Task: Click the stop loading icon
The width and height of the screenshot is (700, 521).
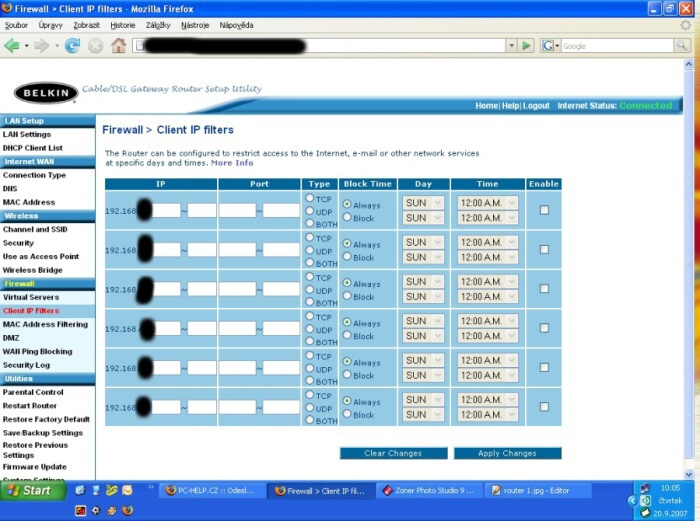Action: 95,46
